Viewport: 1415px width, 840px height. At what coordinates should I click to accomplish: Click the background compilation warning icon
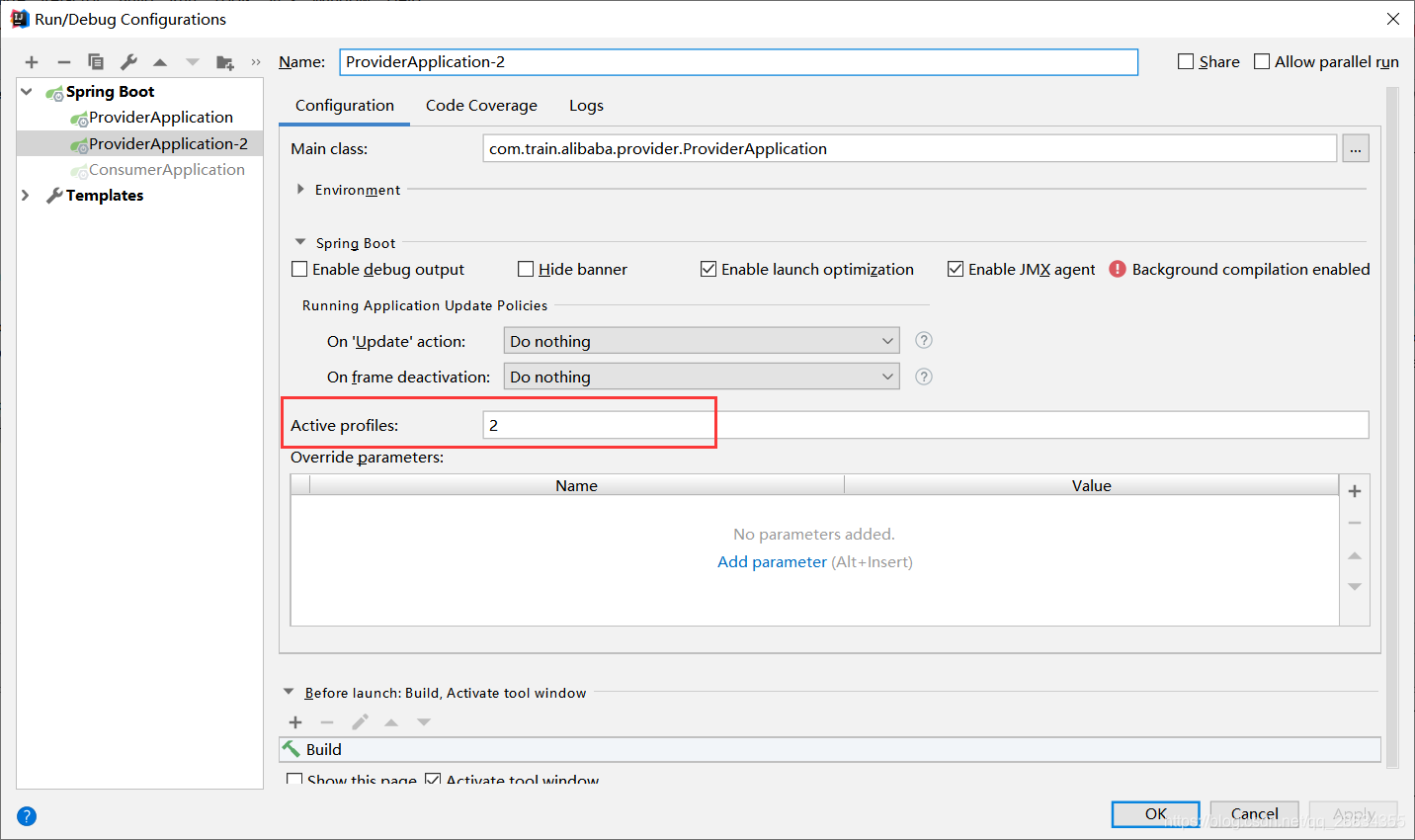pos(1118,269)
